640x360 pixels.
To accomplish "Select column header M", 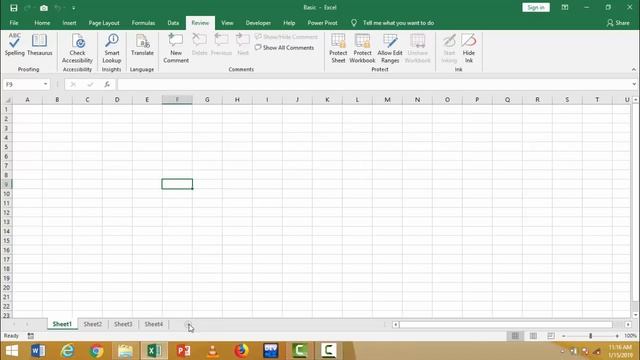I will (x=387, y=100).
